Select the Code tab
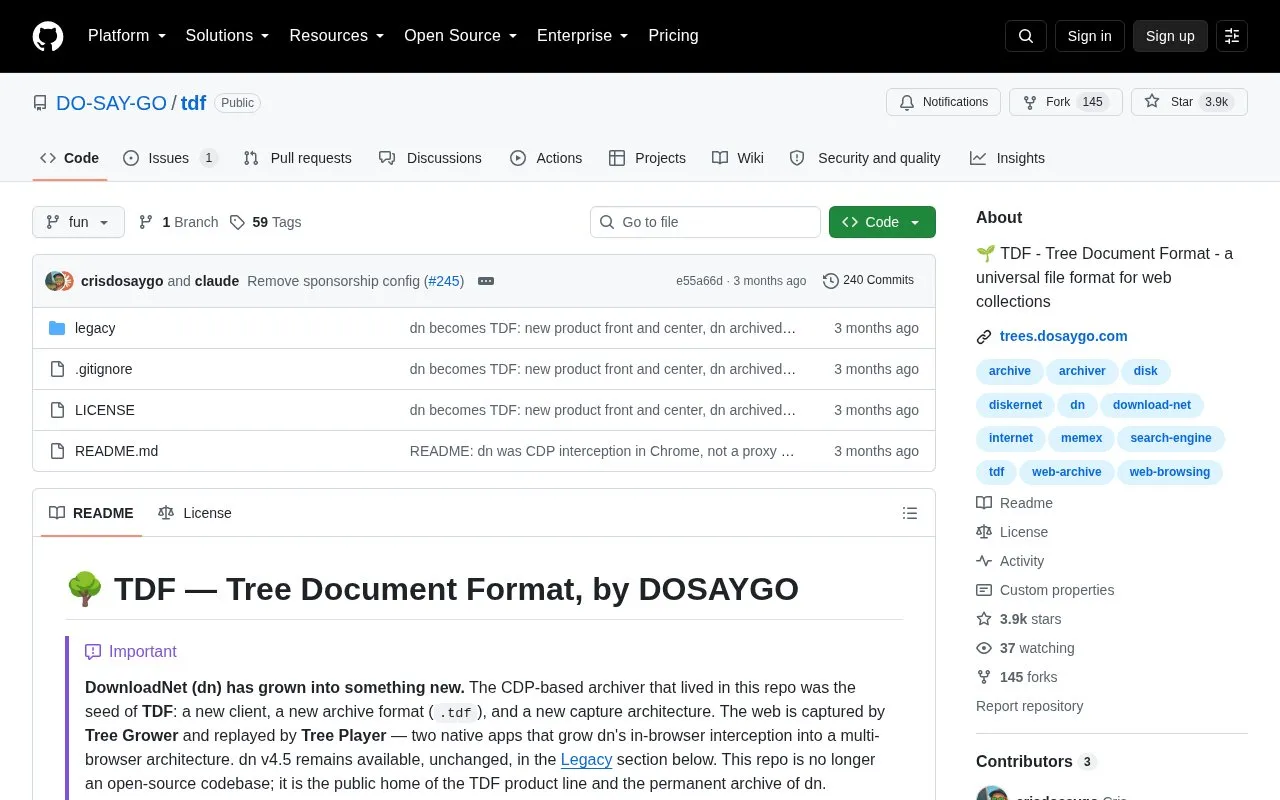The width and height of the screenshot is (1280, 800). coord(69,158)
